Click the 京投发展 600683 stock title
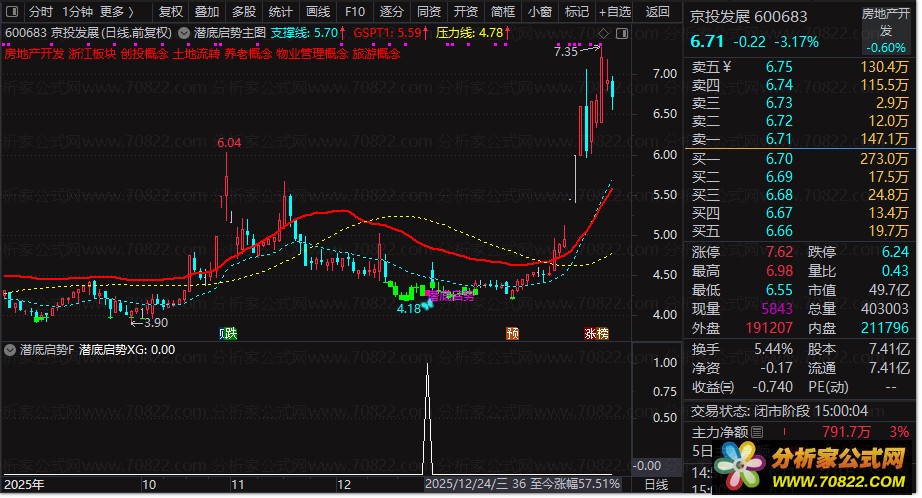The height and width of the screenshot is (498, 922). 749,16
